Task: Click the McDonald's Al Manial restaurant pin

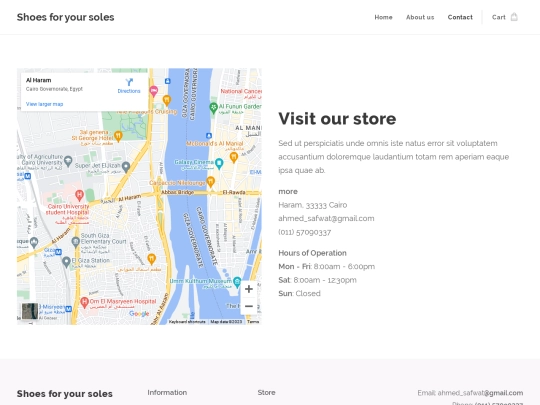Action: (234, 157)
